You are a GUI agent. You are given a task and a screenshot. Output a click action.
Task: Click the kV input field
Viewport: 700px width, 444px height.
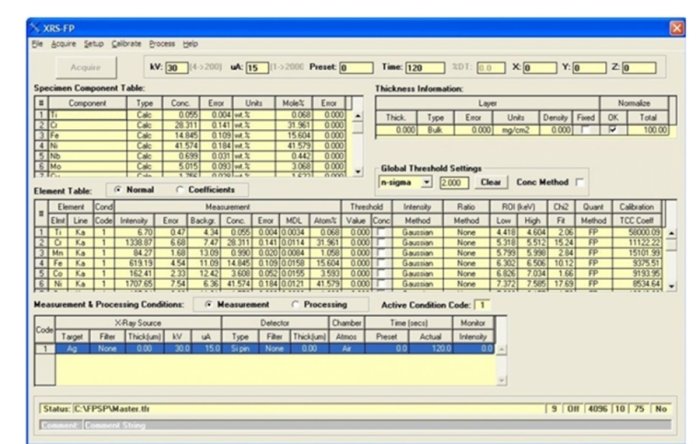click(x=176, y=68)
